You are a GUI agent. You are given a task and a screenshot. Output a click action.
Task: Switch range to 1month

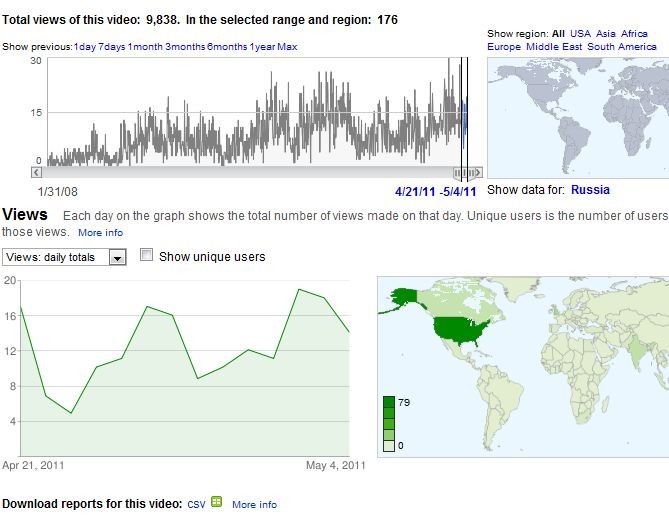pyautogui.click(x=146, y=47)
